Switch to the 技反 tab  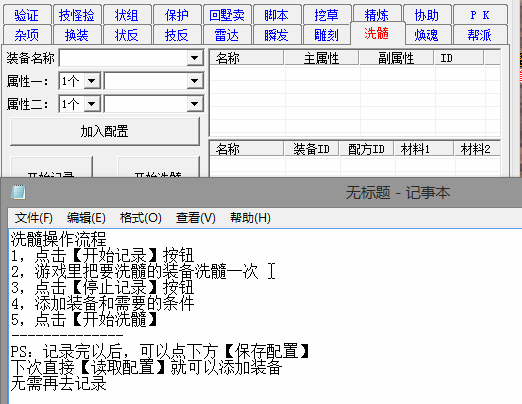(x=177, y=35)
